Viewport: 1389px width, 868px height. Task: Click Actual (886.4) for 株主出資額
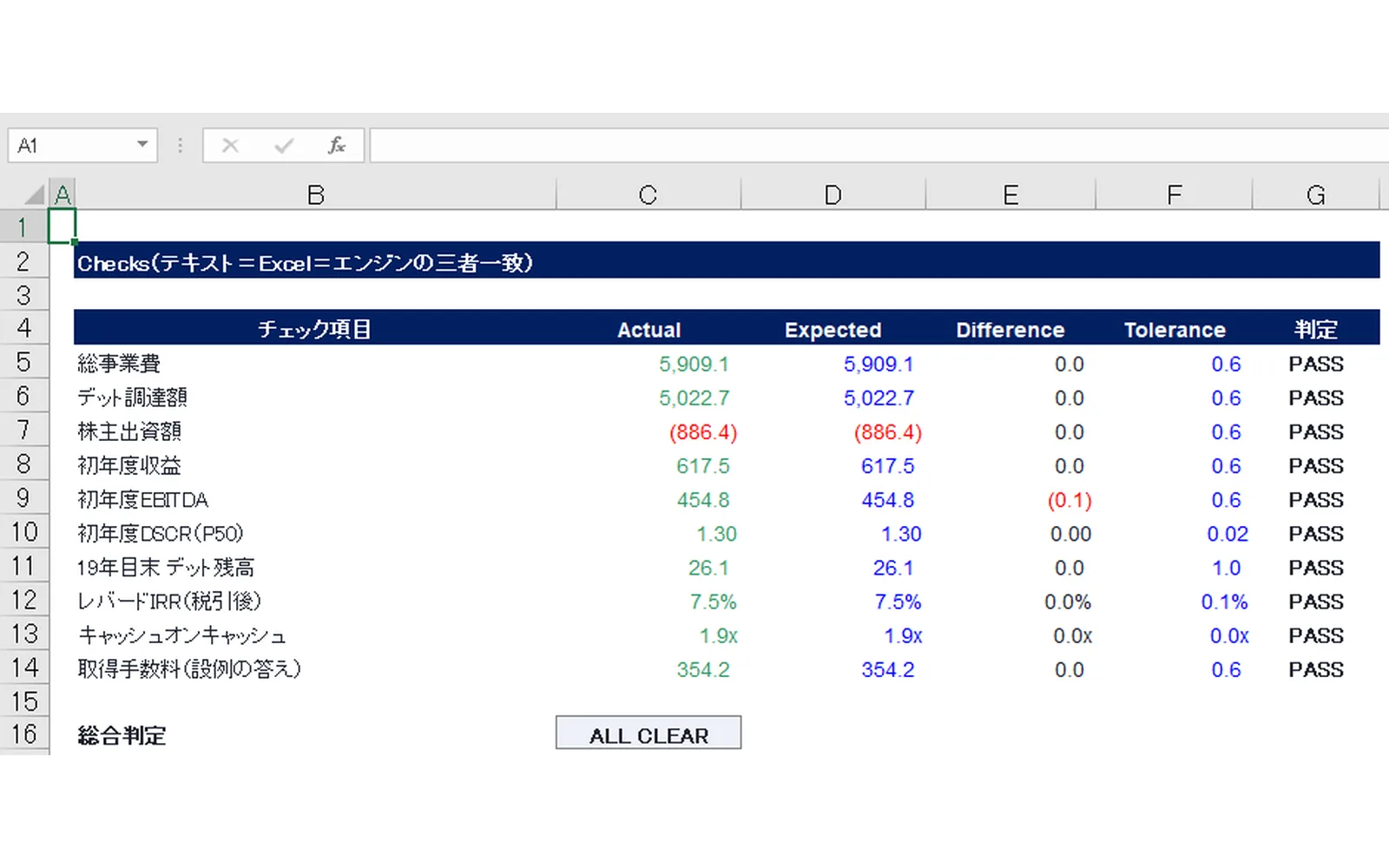[x=648, y=431]
